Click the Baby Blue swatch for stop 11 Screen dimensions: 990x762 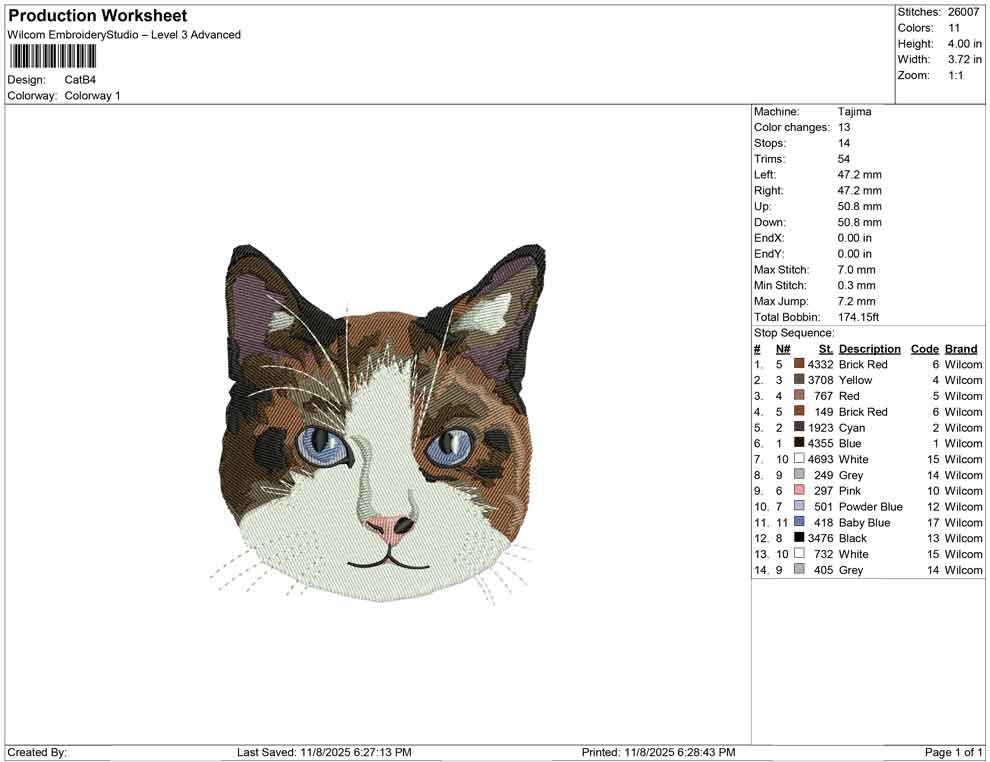click(798, 522)
